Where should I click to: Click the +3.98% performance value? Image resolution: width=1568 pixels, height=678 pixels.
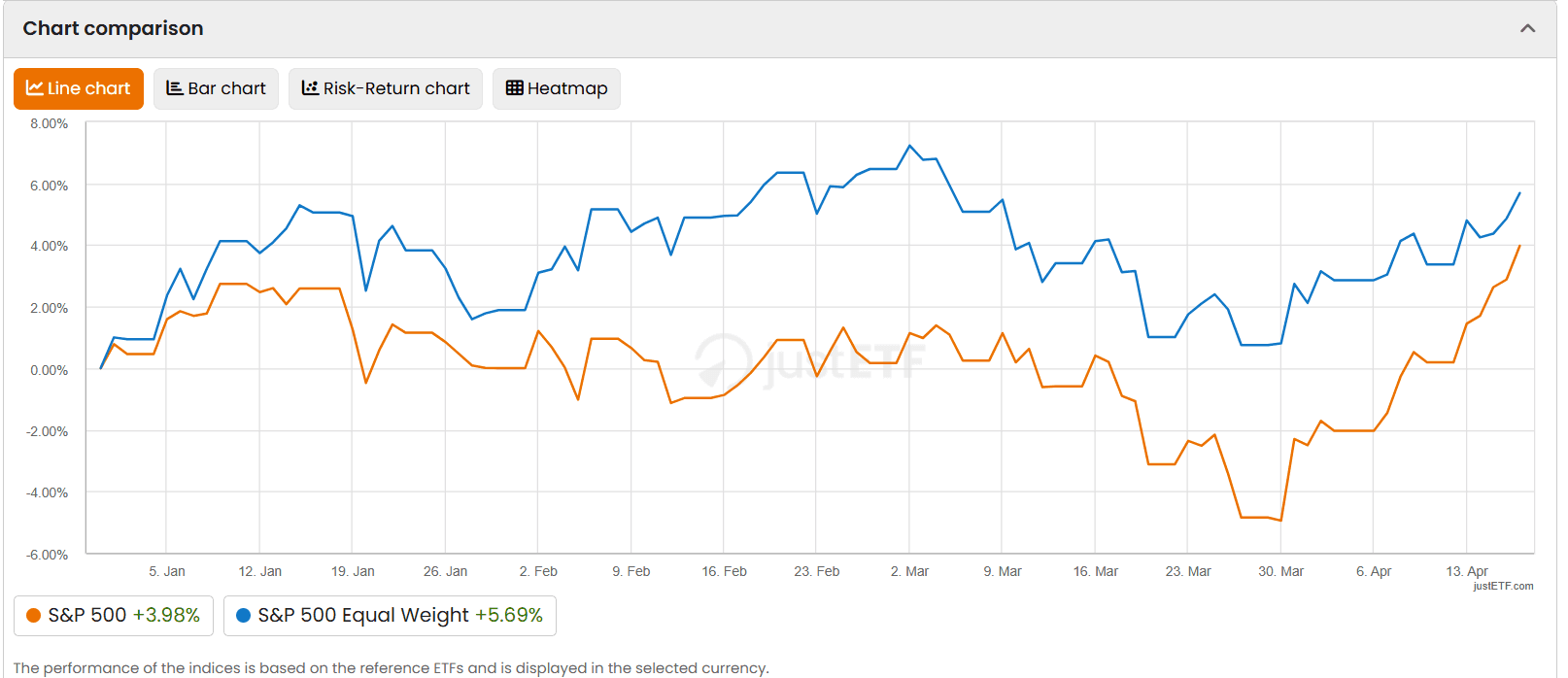coord(166,616)
